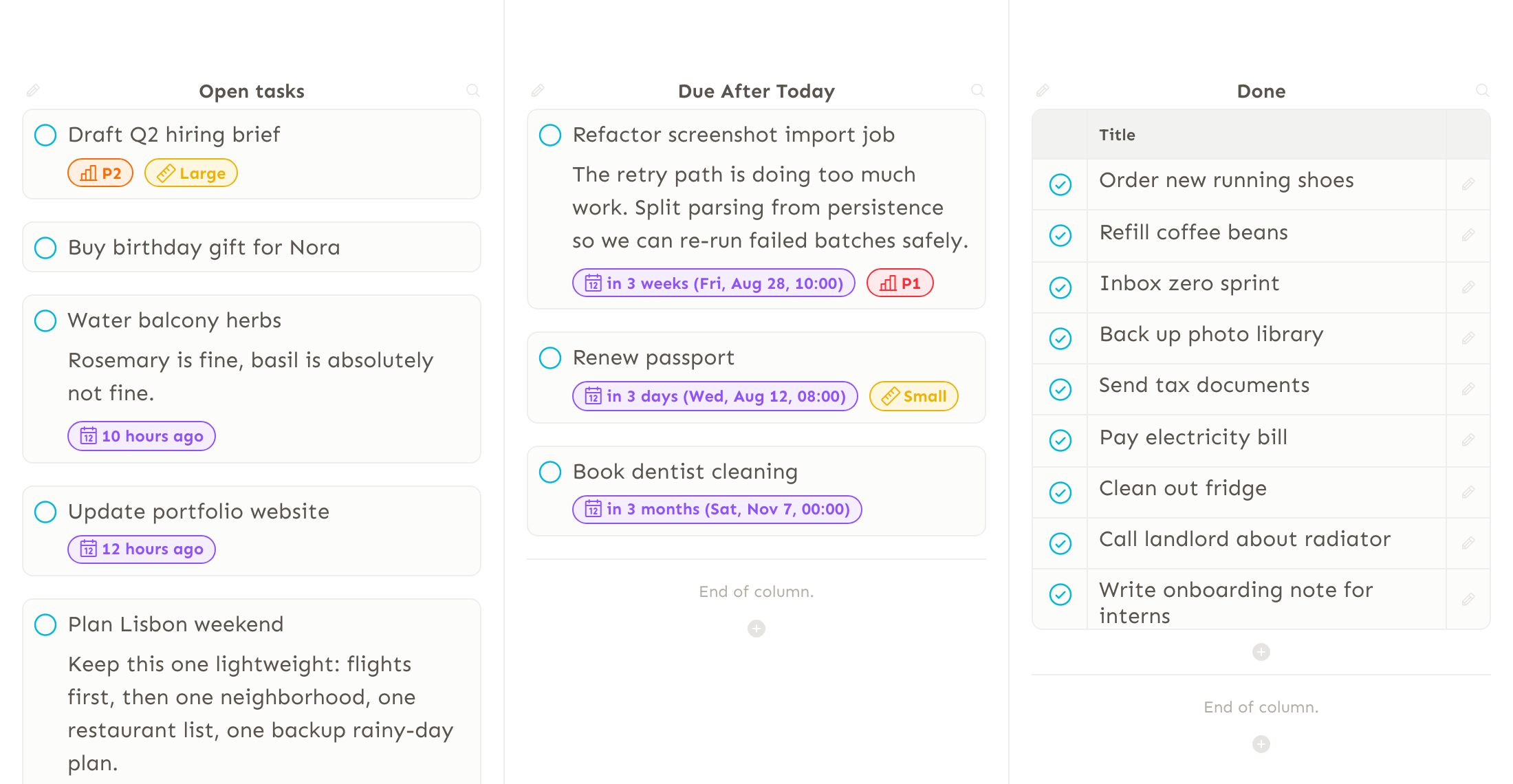Mark Draft Q2 hiring brief complete
The image size is (1513, 784).
tap(45, 135)
